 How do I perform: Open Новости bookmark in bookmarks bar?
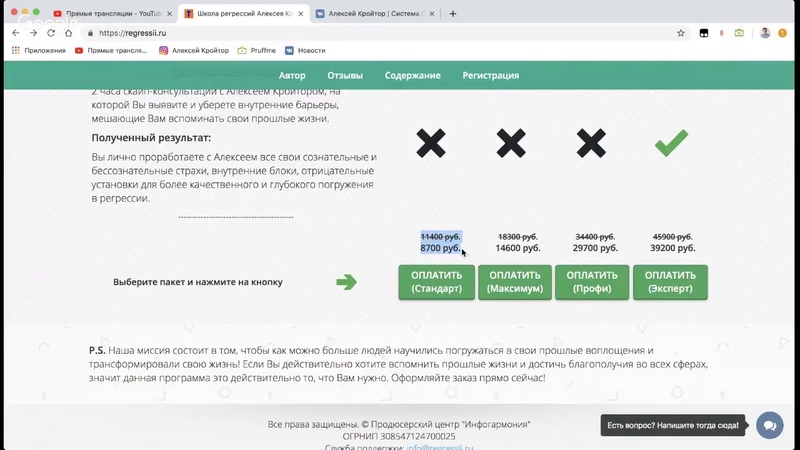point(305,50)
